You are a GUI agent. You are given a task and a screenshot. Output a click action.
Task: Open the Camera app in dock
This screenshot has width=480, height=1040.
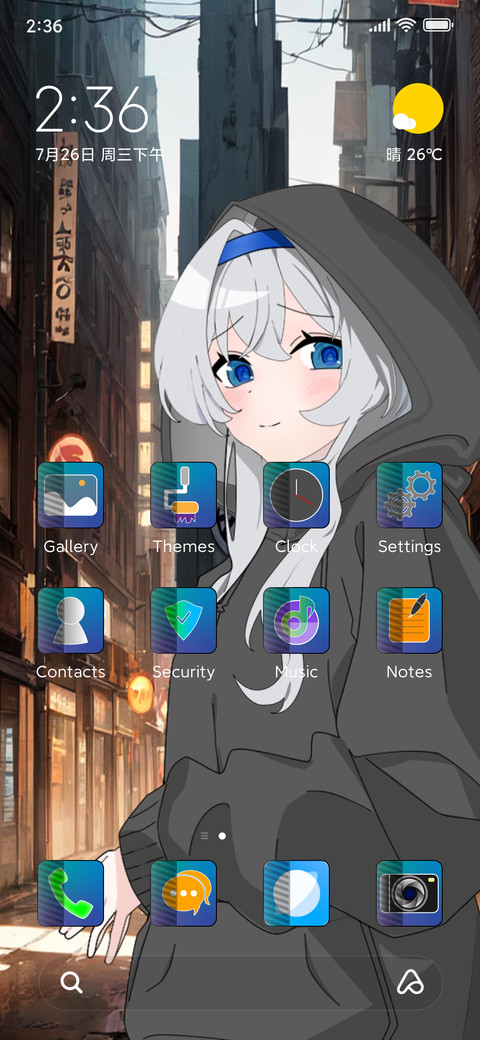(409, 893)
